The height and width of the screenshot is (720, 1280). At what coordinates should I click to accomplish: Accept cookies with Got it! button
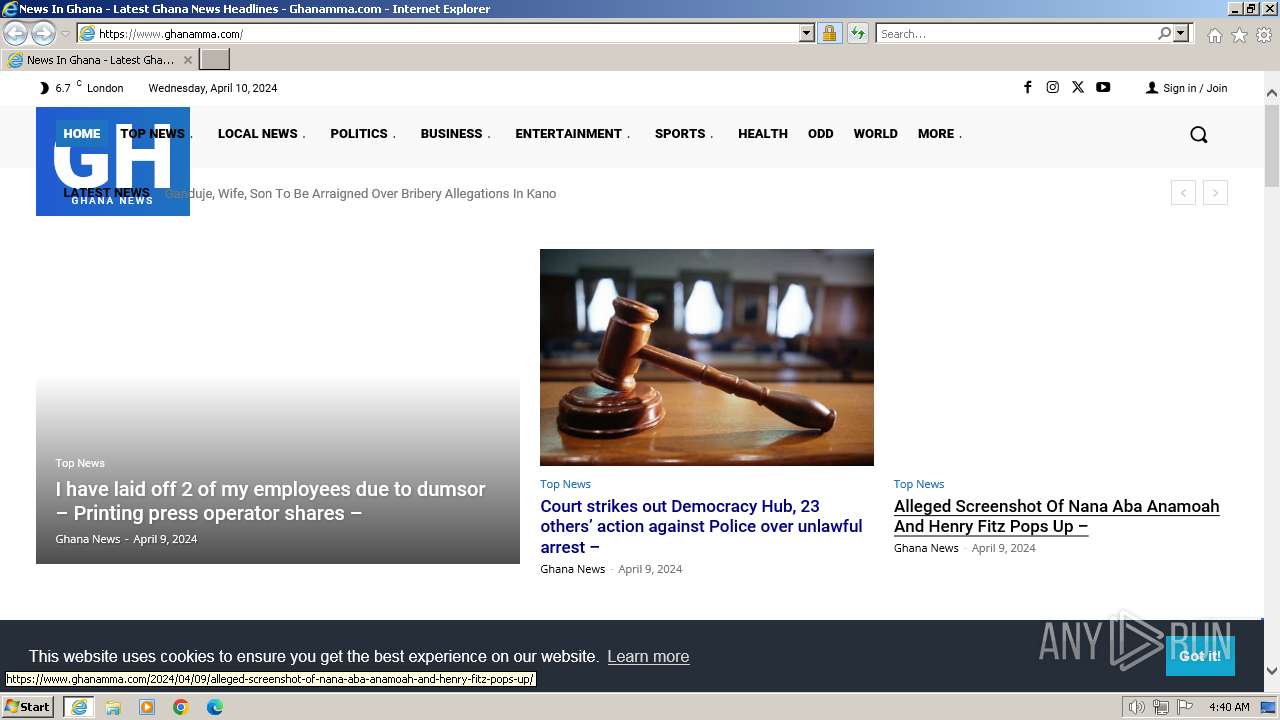[x=1200, y=656]
